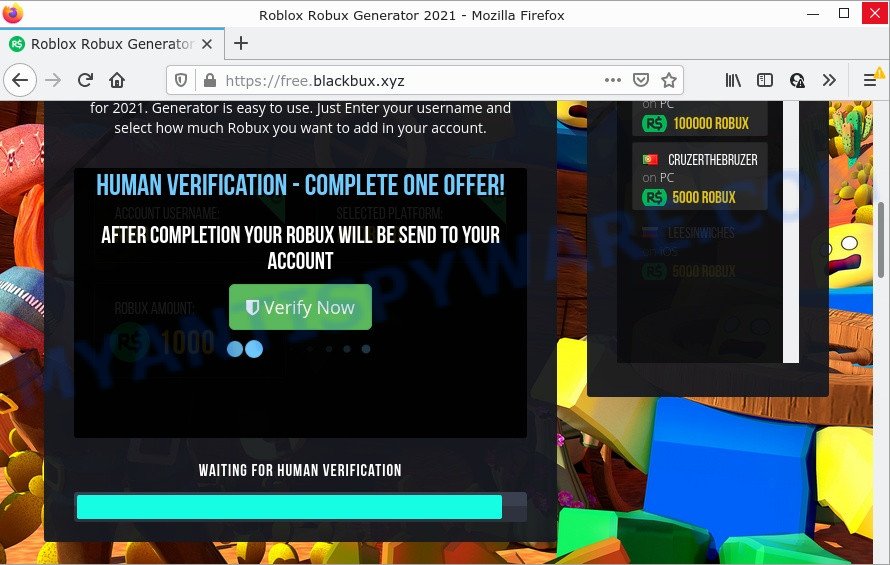
Task: Click the Verify Now button
Action: click(x=300, y=307)
